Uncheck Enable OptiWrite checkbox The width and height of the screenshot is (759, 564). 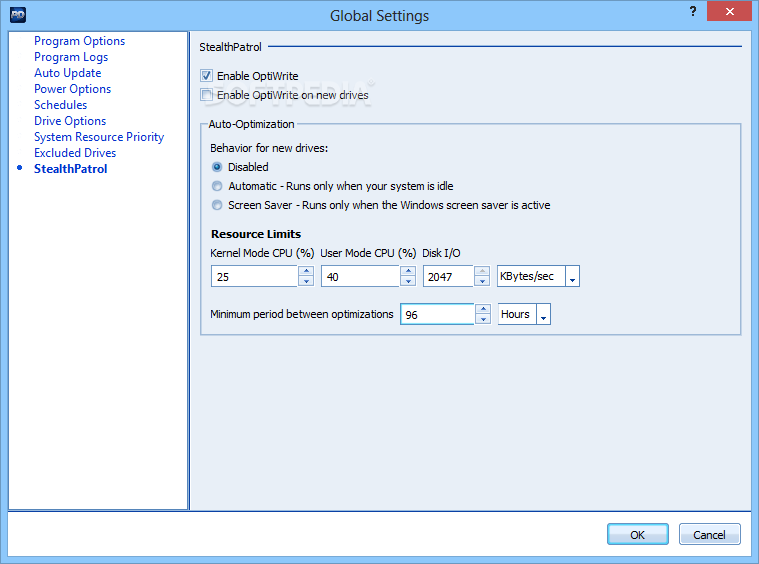pos(207,76)
